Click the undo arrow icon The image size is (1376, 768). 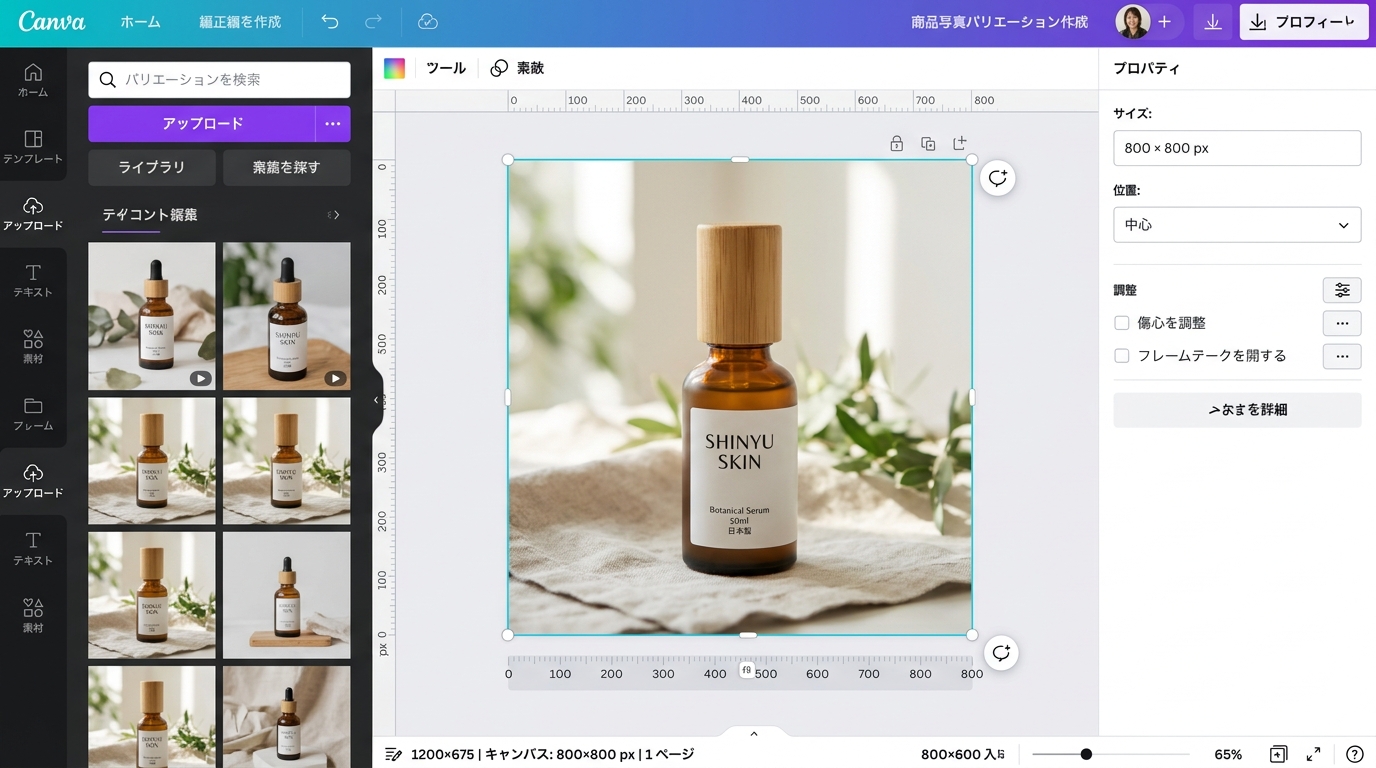pos(330,22)
